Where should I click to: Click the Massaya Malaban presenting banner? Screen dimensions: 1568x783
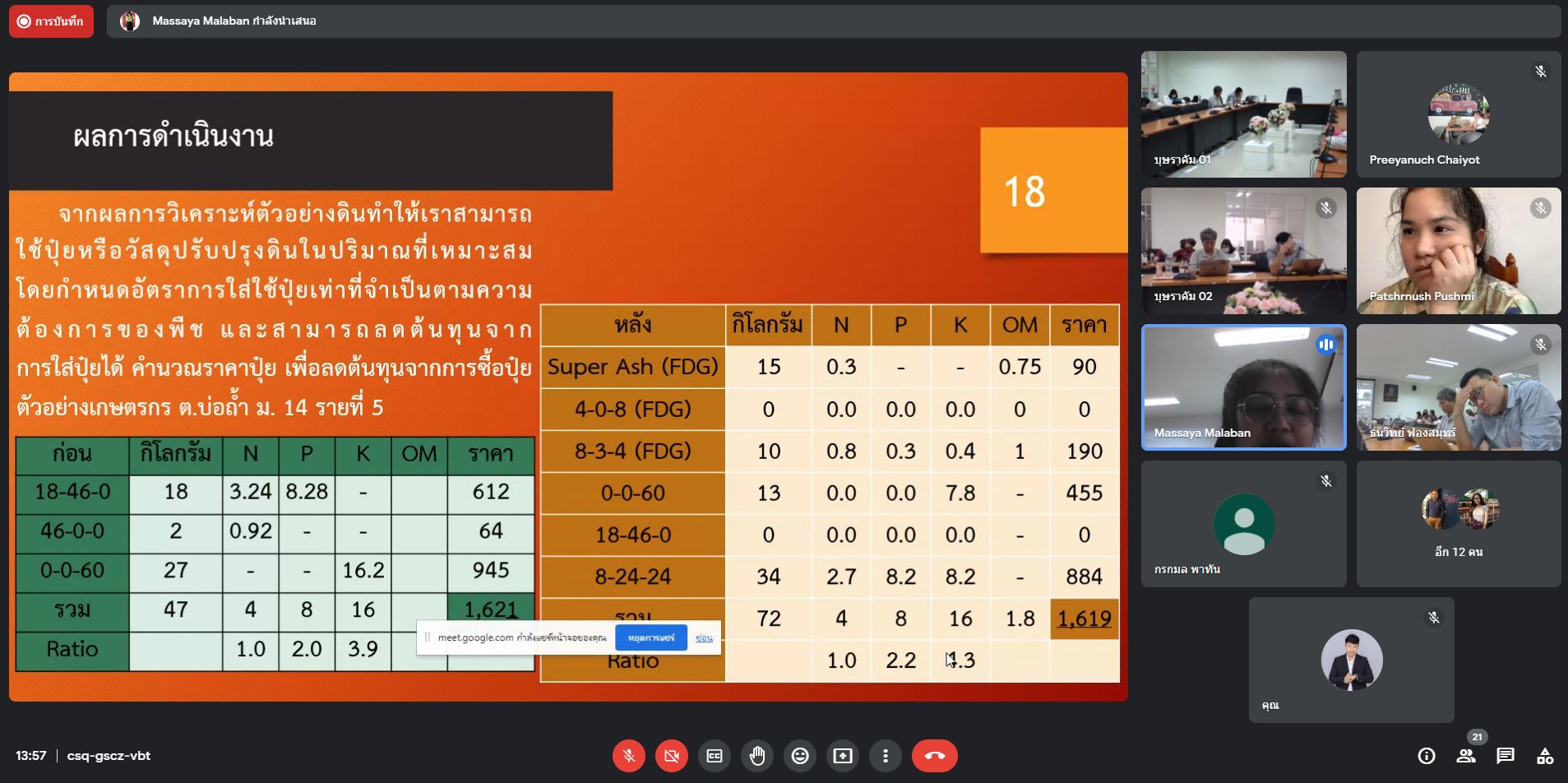[234, 21]
